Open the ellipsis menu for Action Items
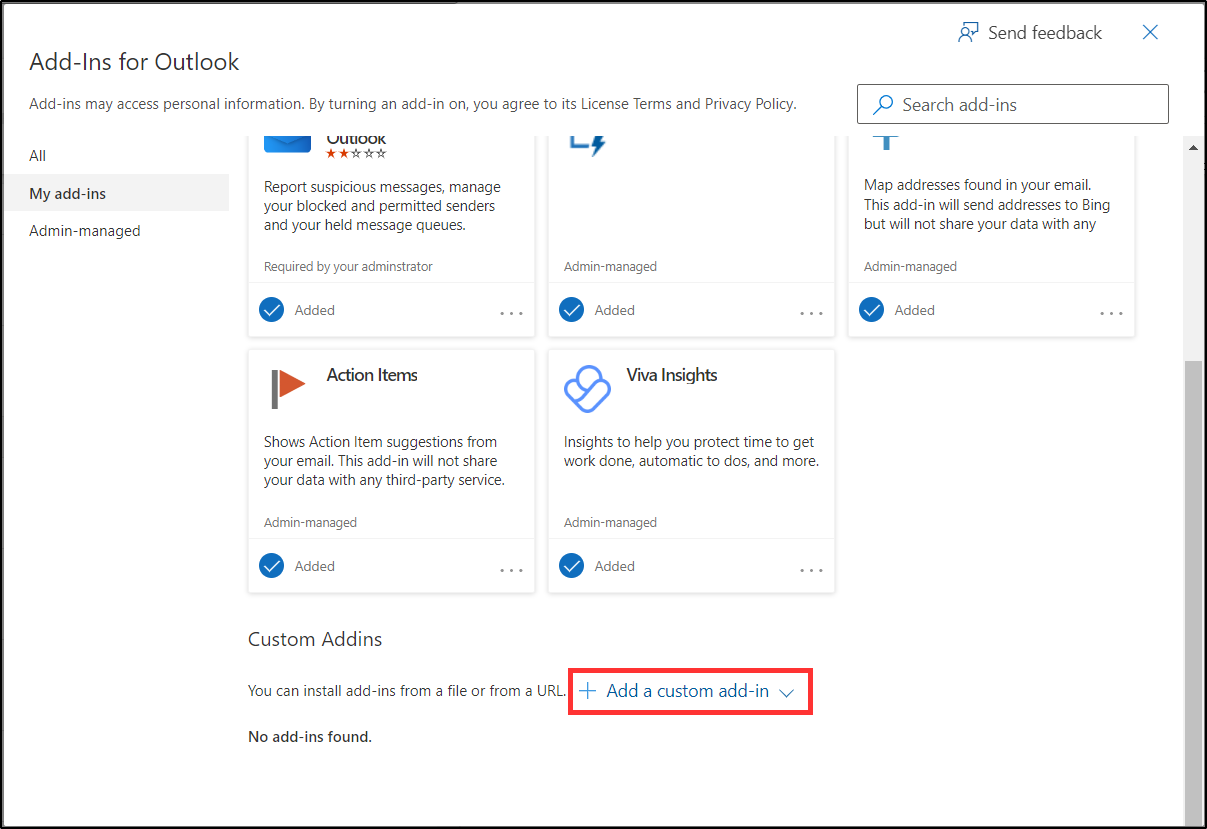 point(510,568)
